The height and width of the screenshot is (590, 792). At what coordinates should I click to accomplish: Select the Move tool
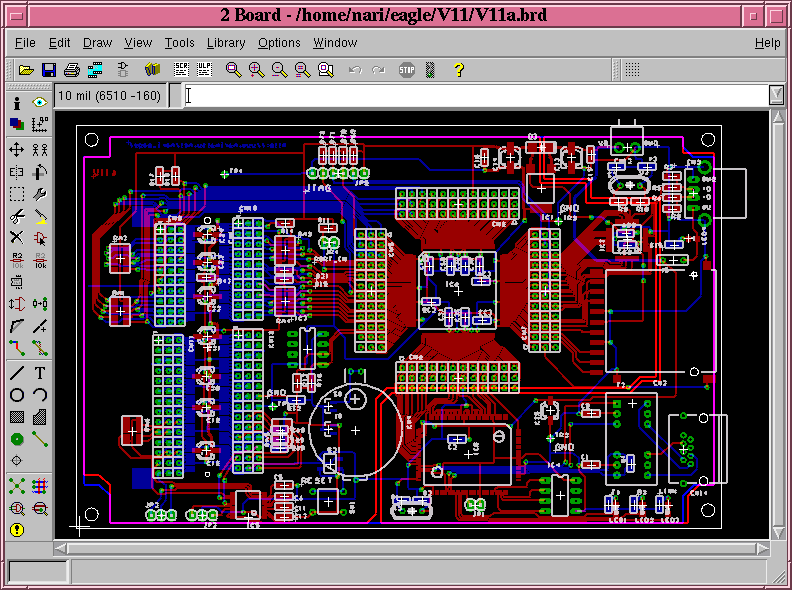[x=17, y=150]
